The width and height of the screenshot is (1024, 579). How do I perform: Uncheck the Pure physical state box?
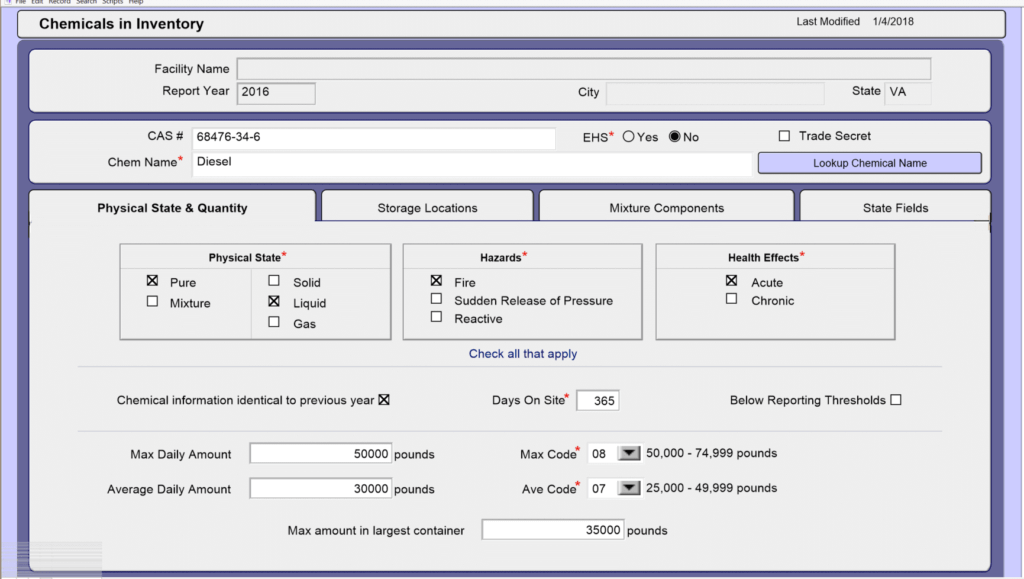click(x=152, y=281)
